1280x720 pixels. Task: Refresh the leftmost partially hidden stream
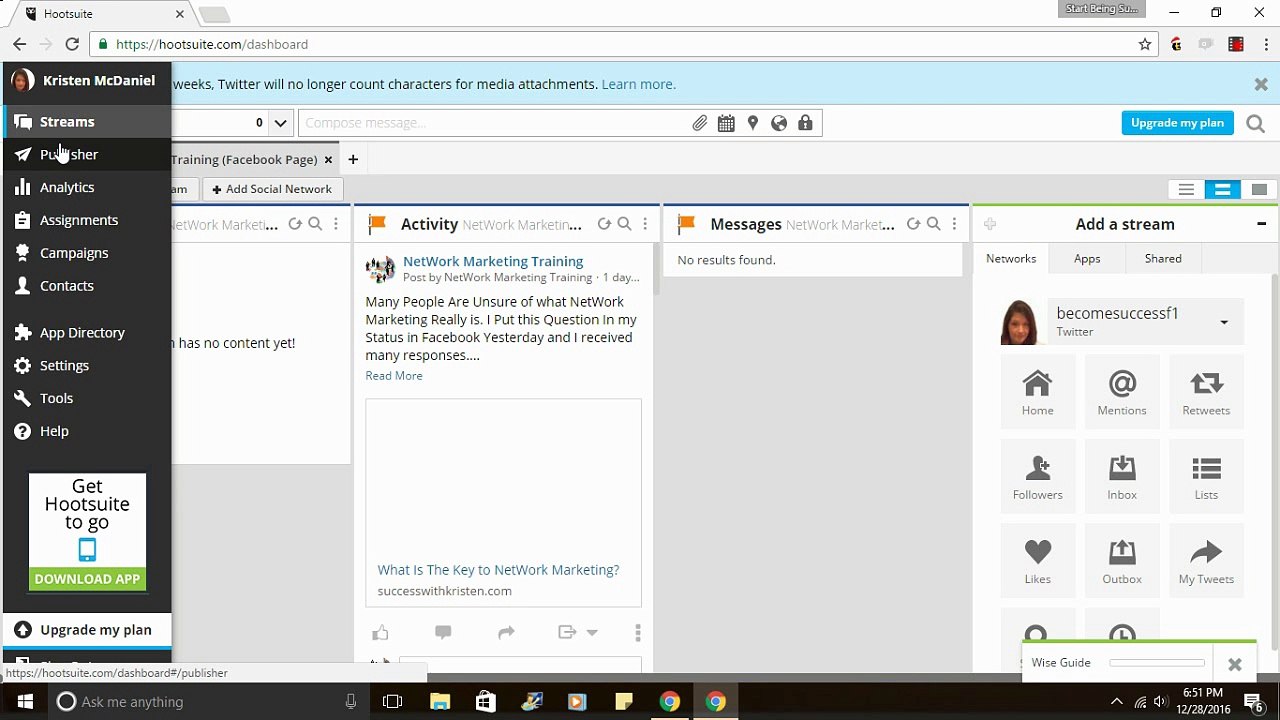pos(295,224)
